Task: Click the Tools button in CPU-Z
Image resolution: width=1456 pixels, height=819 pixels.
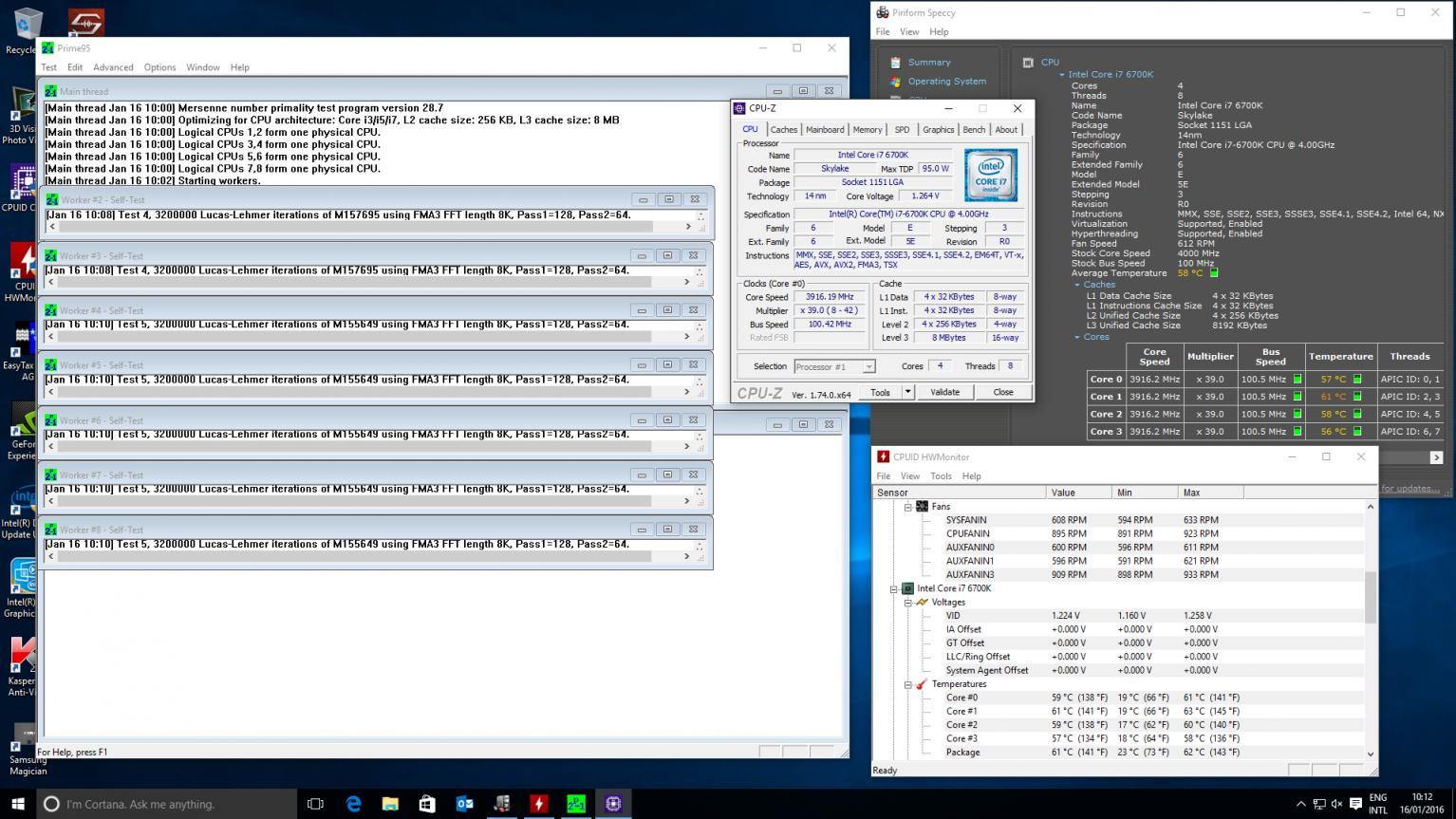Action: coord(880,392)
